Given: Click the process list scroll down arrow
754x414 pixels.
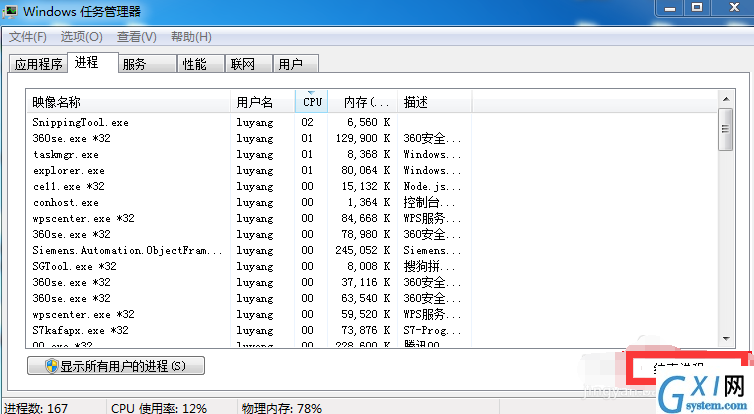Looking at the screenshot, I should click(726, 339).
